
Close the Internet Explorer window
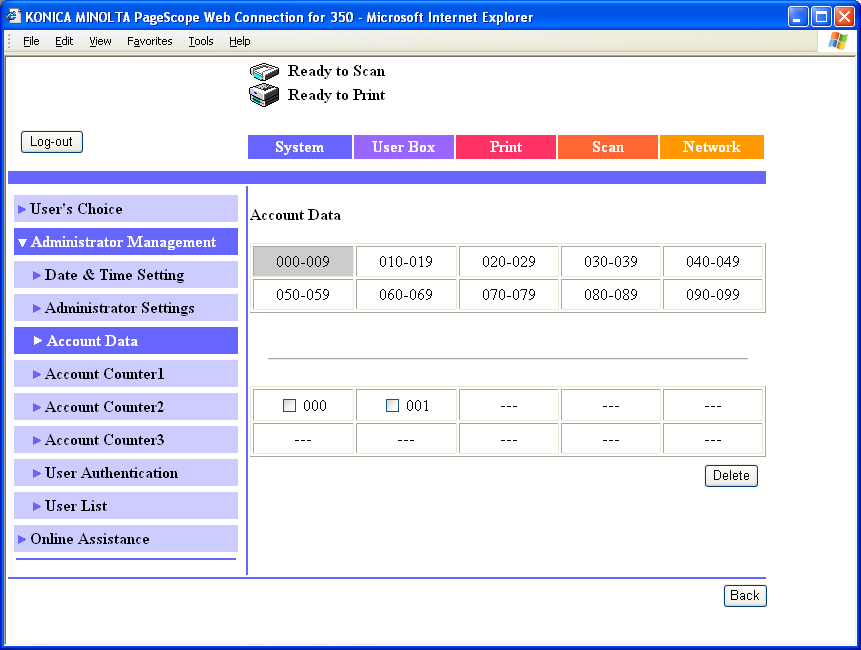click(x=844, y=17)
